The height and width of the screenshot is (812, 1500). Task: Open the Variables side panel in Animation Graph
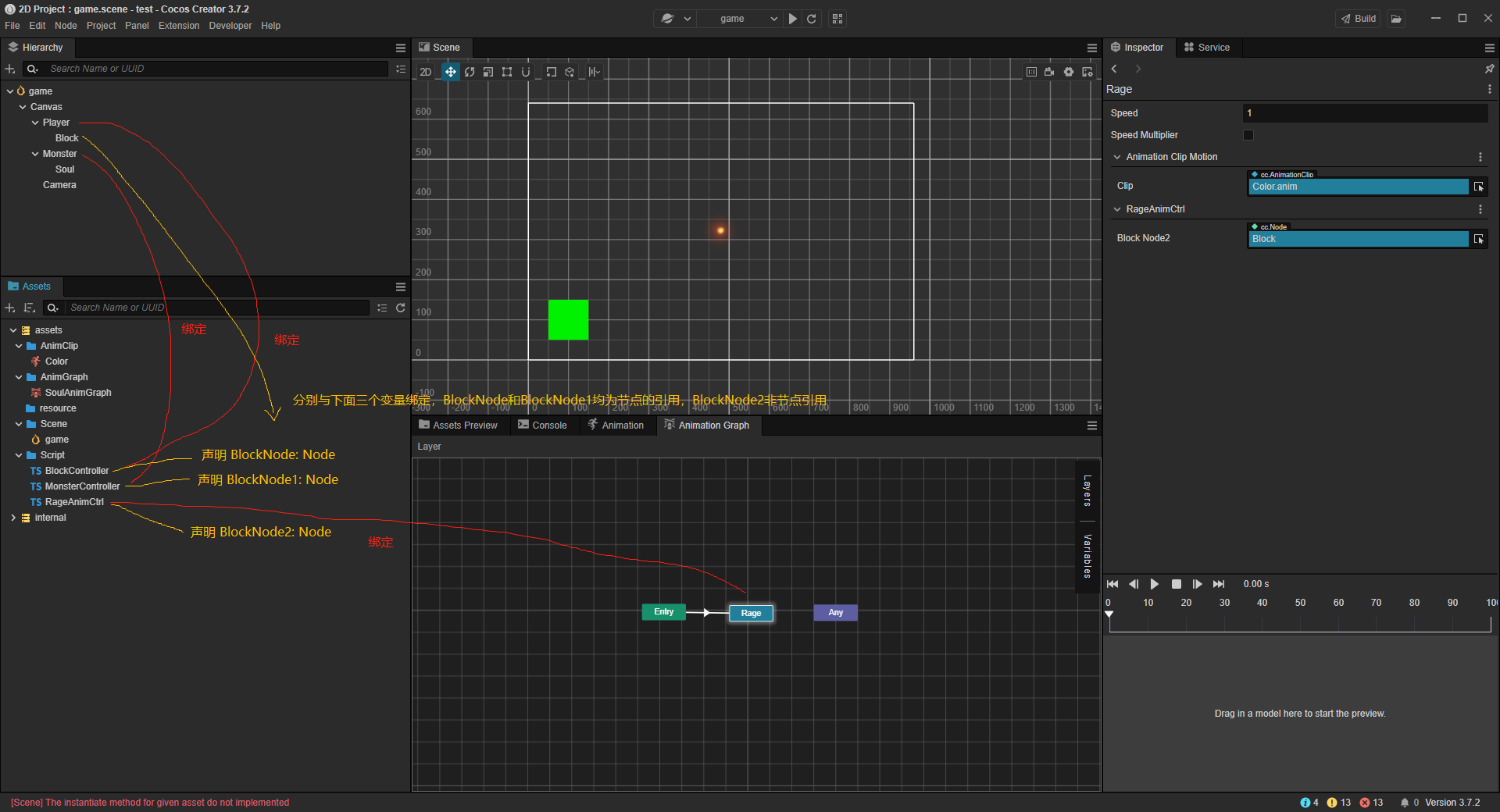click(1087, 556)
